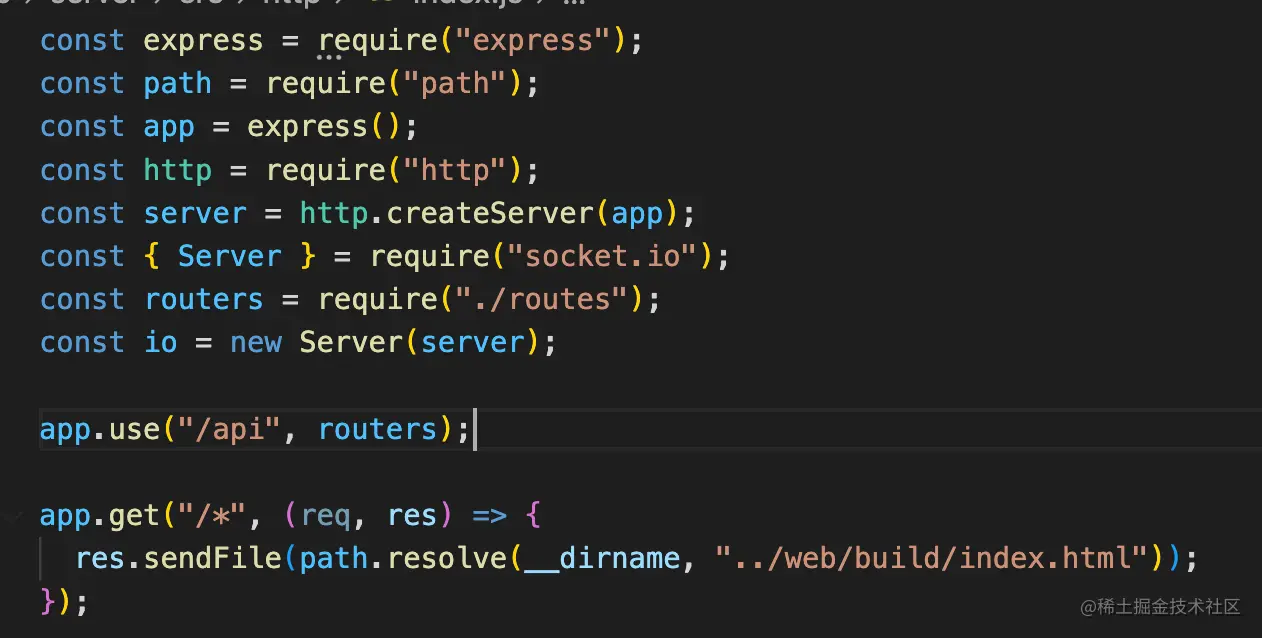Click the new keyword before Server(server)
This screenshot has width=1262, height=638.
256,342
